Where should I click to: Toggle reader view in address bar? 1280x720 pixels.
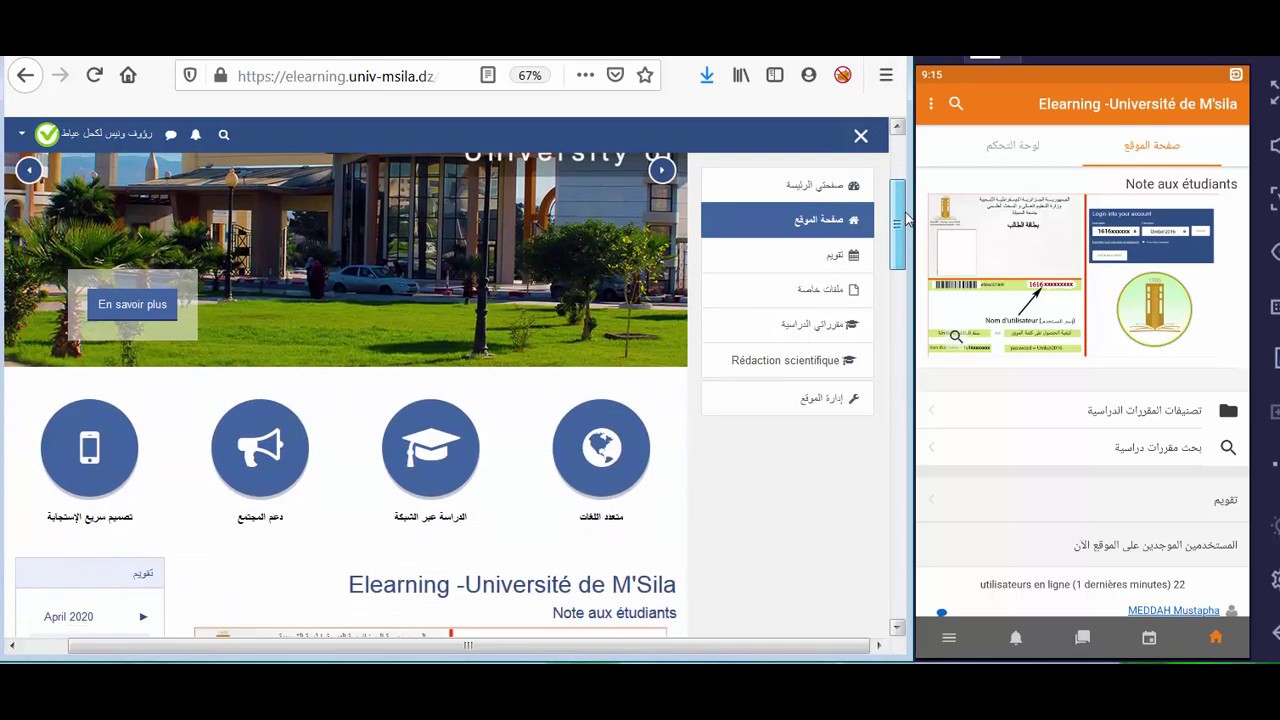coord(488,75)
